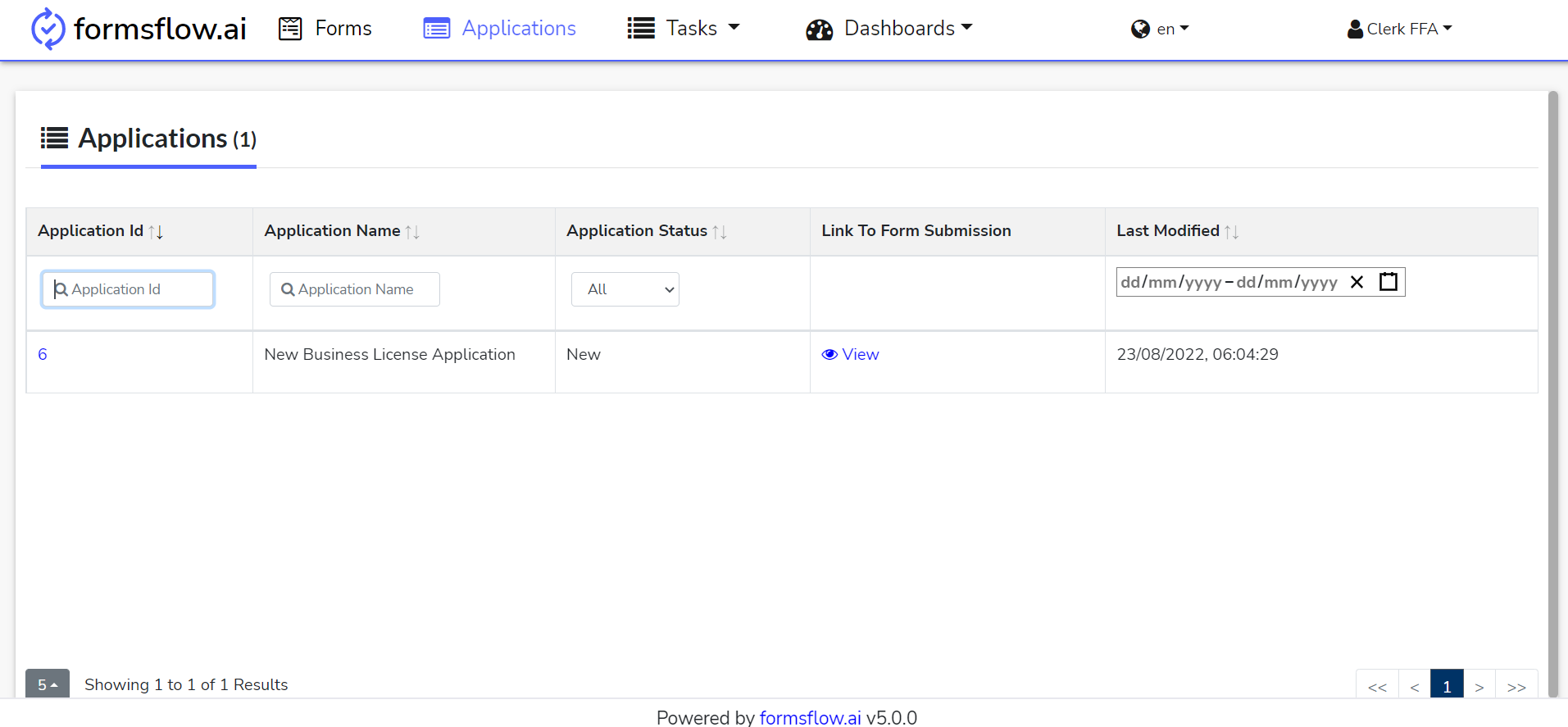The width and height of the screenshot is (1568, 727).
Task: Sort by Application Id arrows
Action: coord(156,232)
